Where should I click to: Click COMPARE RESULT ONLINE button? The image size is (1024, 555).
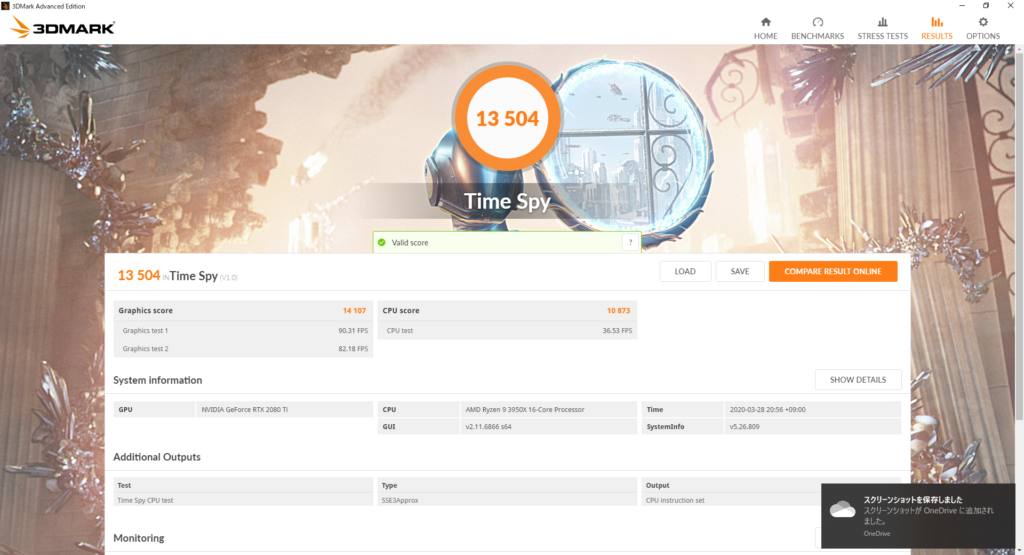(x=833, y=272)
